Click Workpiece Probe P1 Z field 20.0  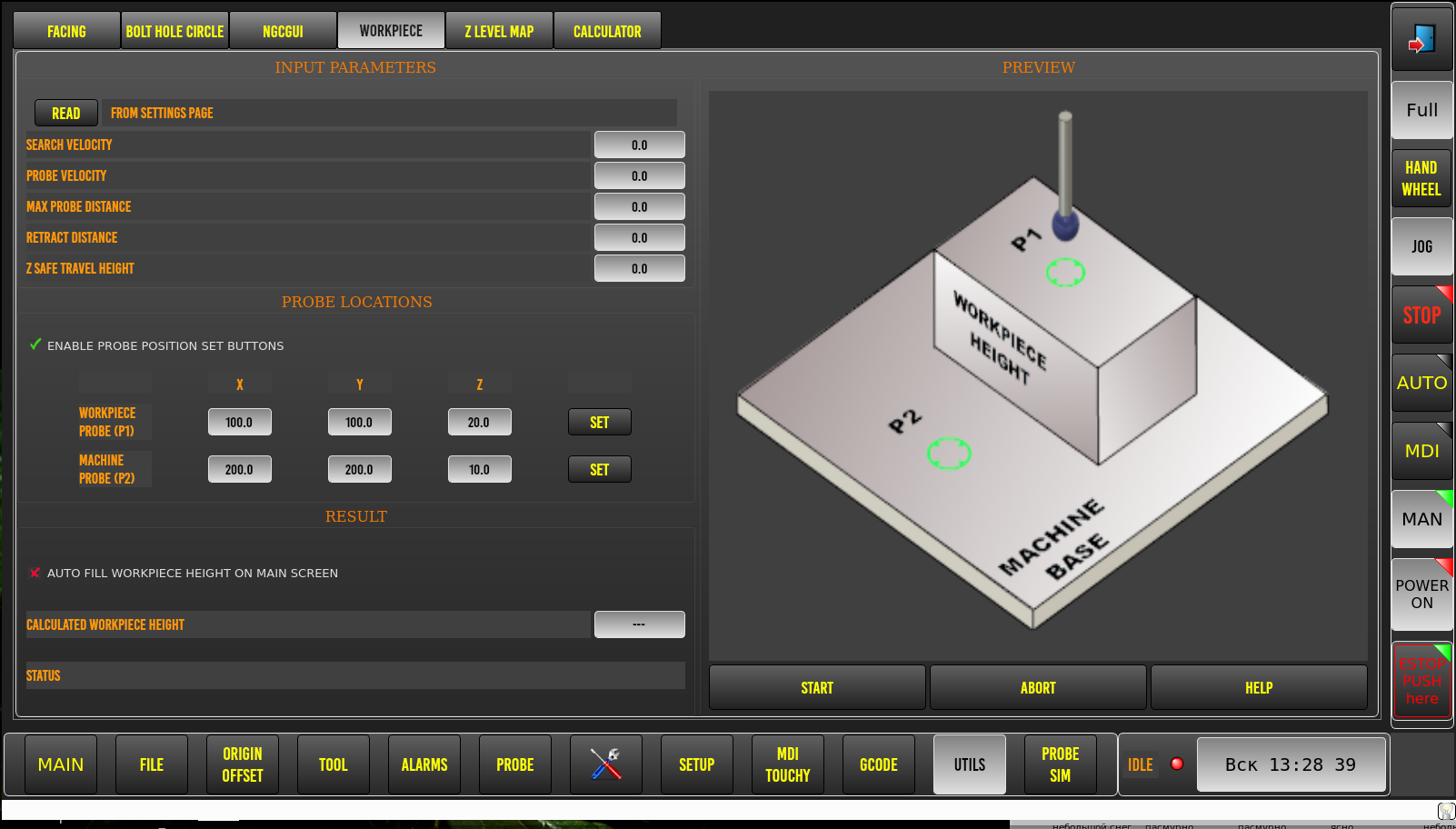coord(480,422)
